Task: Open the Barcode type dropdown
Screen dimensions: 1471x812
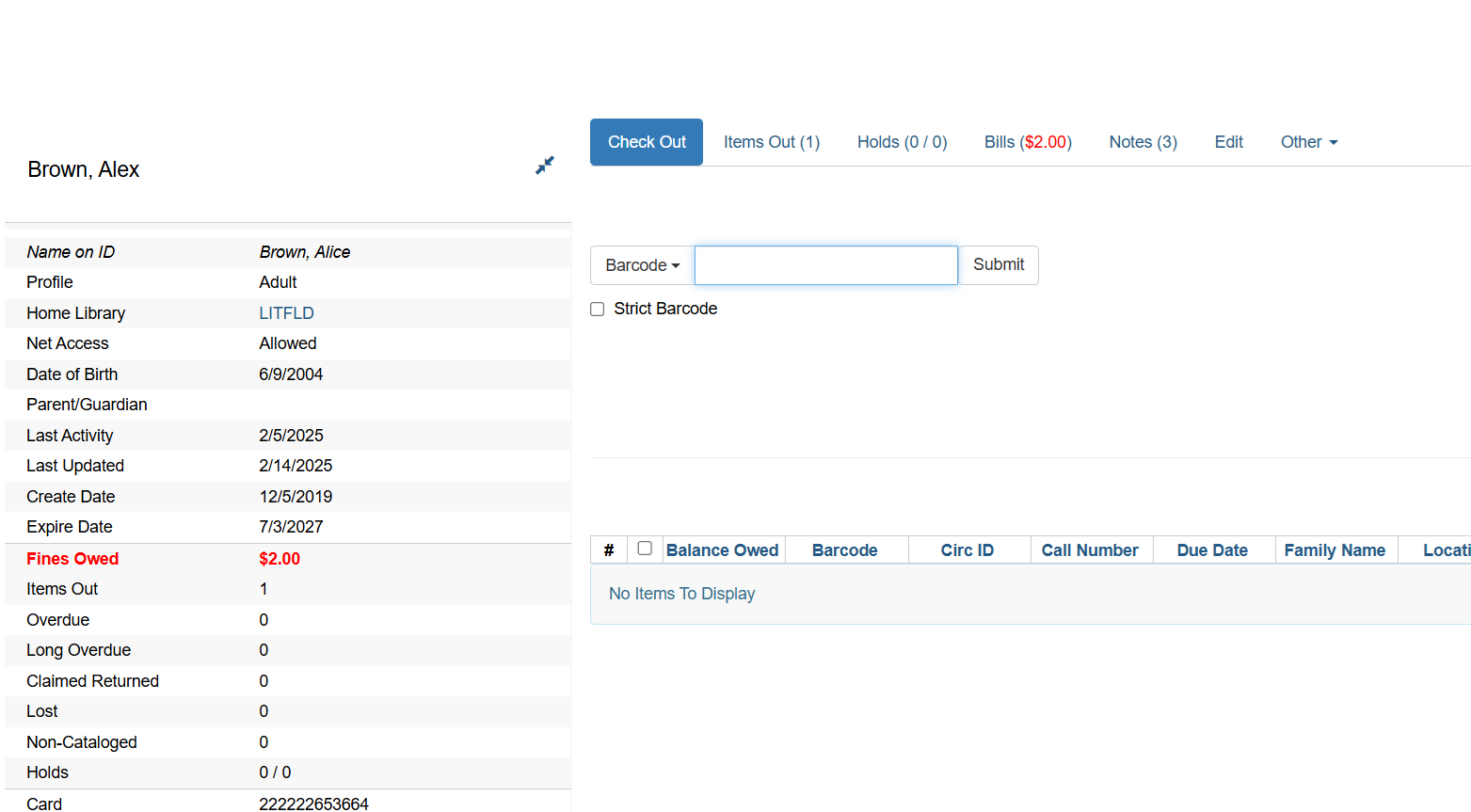Action: (642, 265)
